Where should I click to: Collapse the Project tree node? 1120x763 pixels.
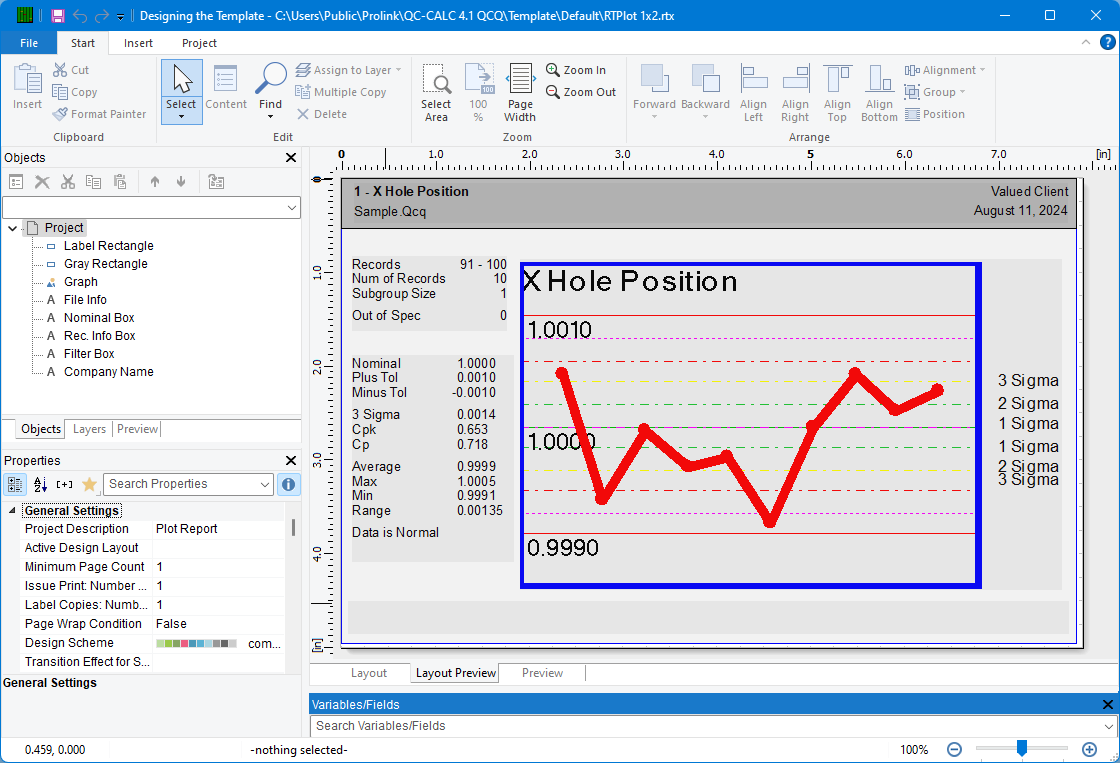pos(10,227)
